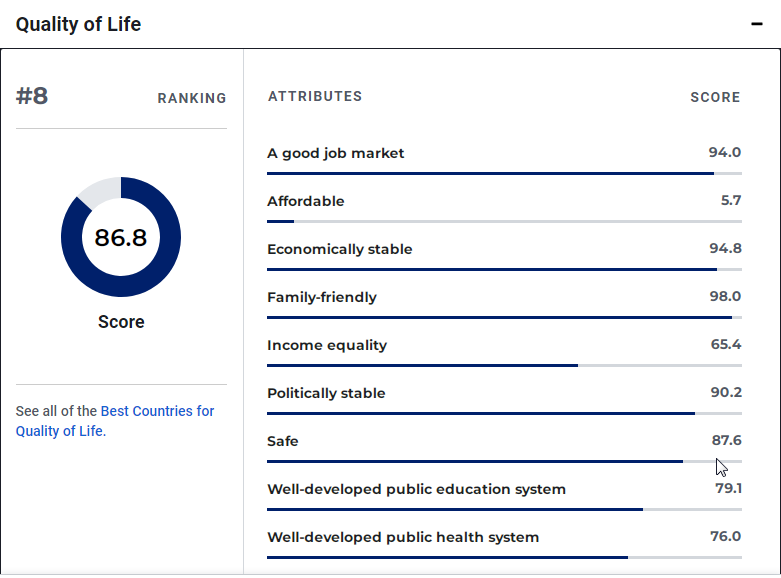Select Well-developed public health system row

pyautogui.click(x=403, y=537)
